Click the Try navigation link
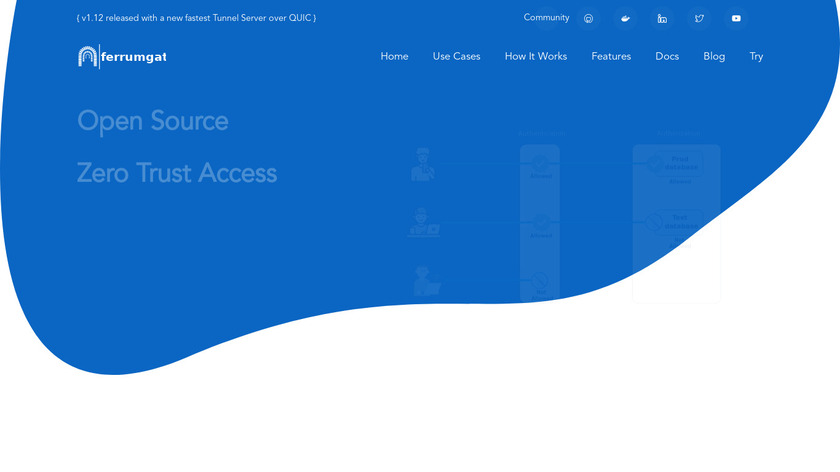Viewport: 840px width, 472px height. point(756,56)
